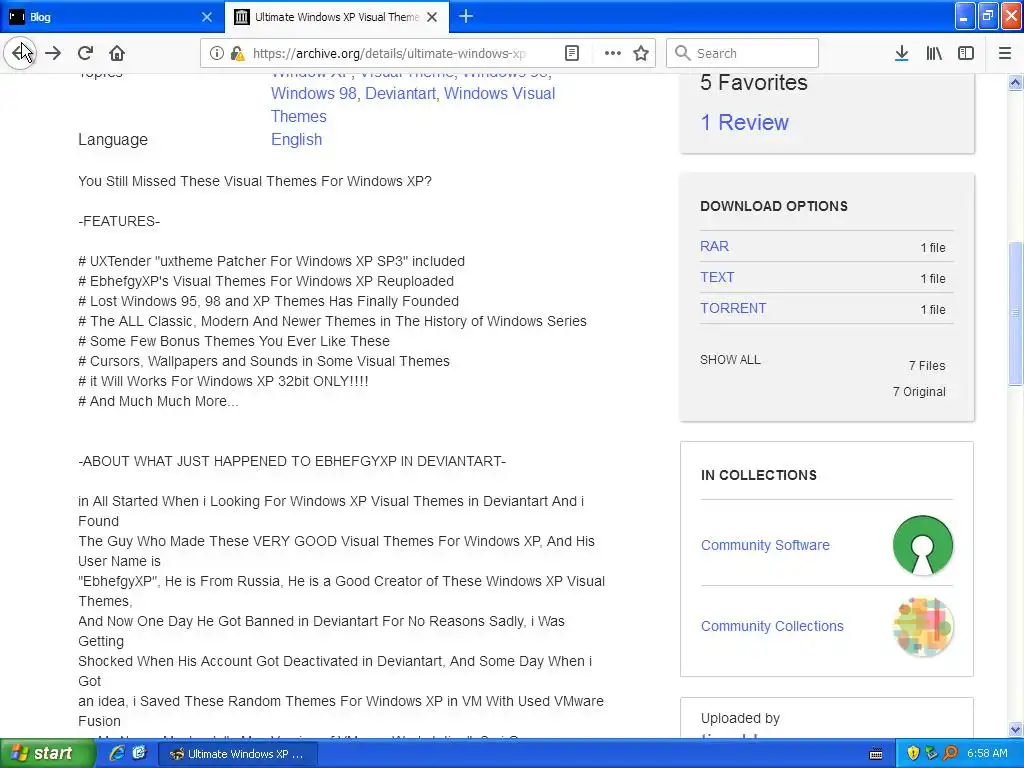Click the Community Collections colorful thumbnail
Viewport: 1024px width, 768px height.
923,627
